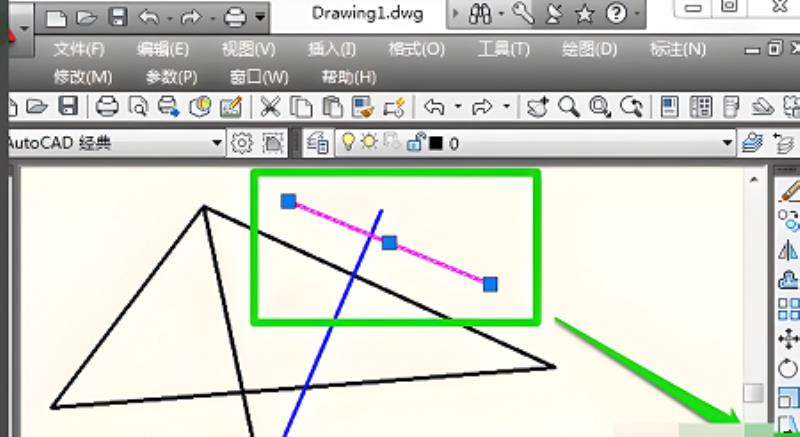This screenshot has width=800, height=437.
Task: Click the key sign-in icon
Action: click(x=523, y=14)
